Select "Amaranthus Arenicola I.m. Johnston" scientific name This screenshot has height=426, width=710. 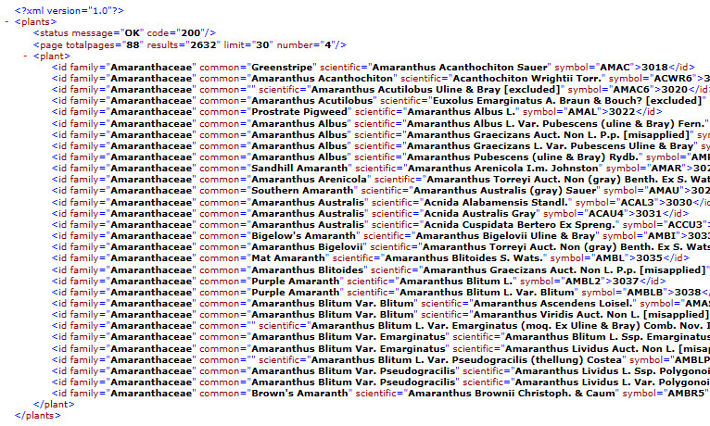503,168
